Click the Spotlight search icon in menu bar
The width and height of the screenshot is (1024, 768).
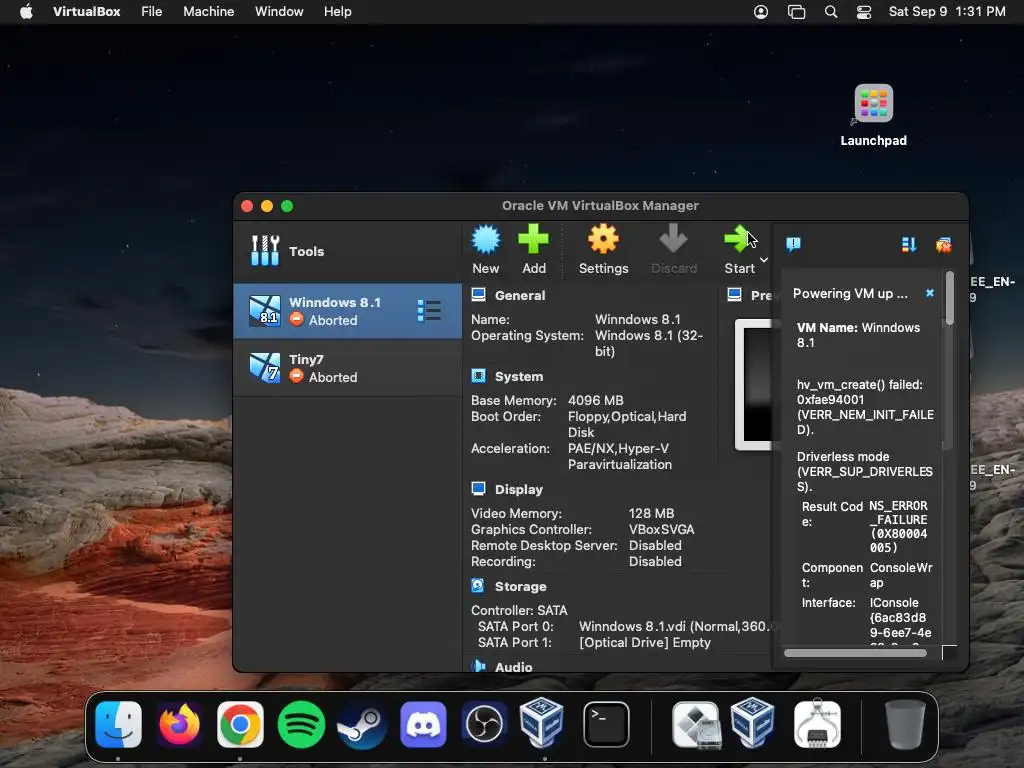(831, 12)
